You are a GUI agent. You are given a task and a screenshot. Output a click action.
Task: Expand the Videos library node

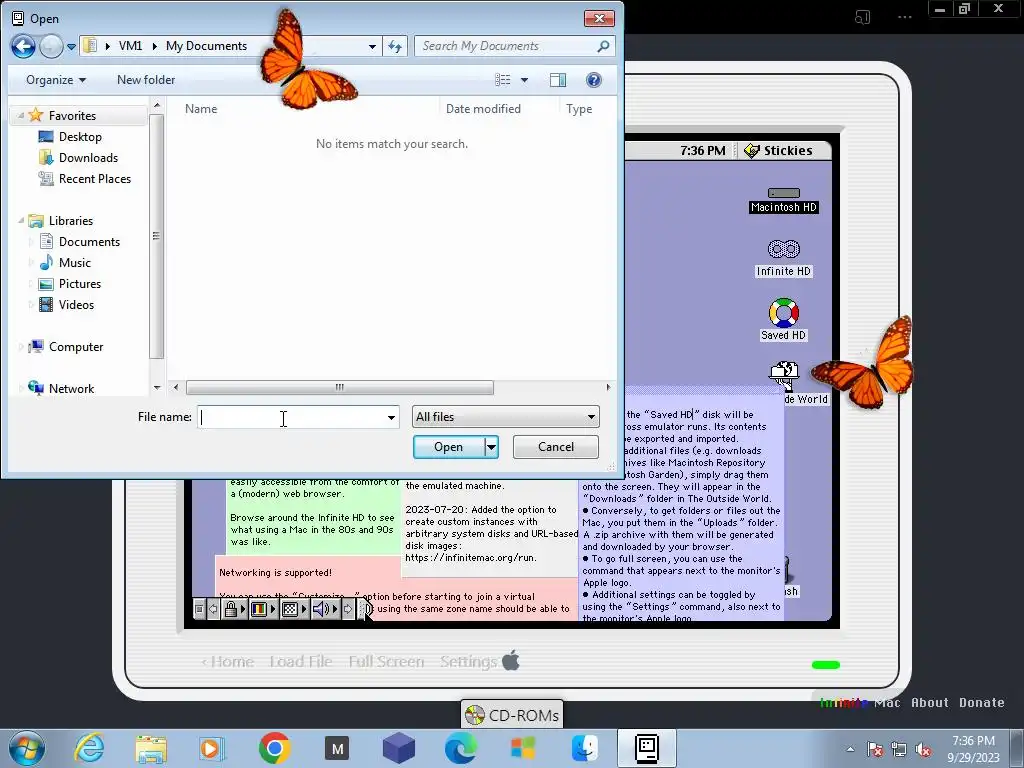click(x=31, y=304)
